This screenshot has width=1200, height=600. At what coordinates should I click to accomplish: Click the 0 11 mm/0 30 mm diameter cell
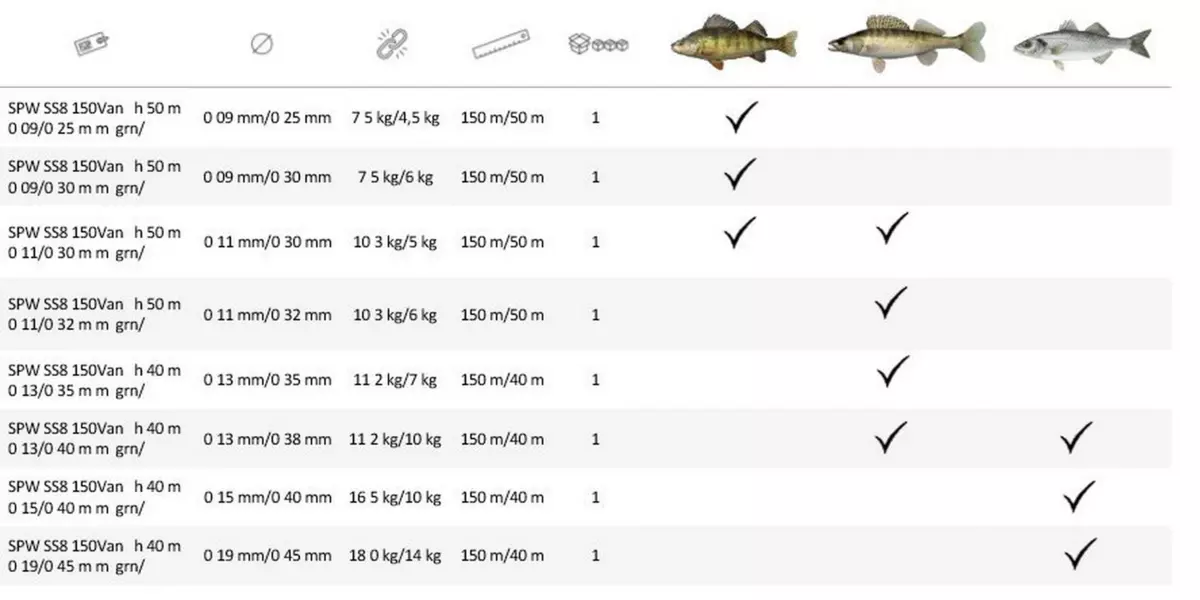coord(267,242)
